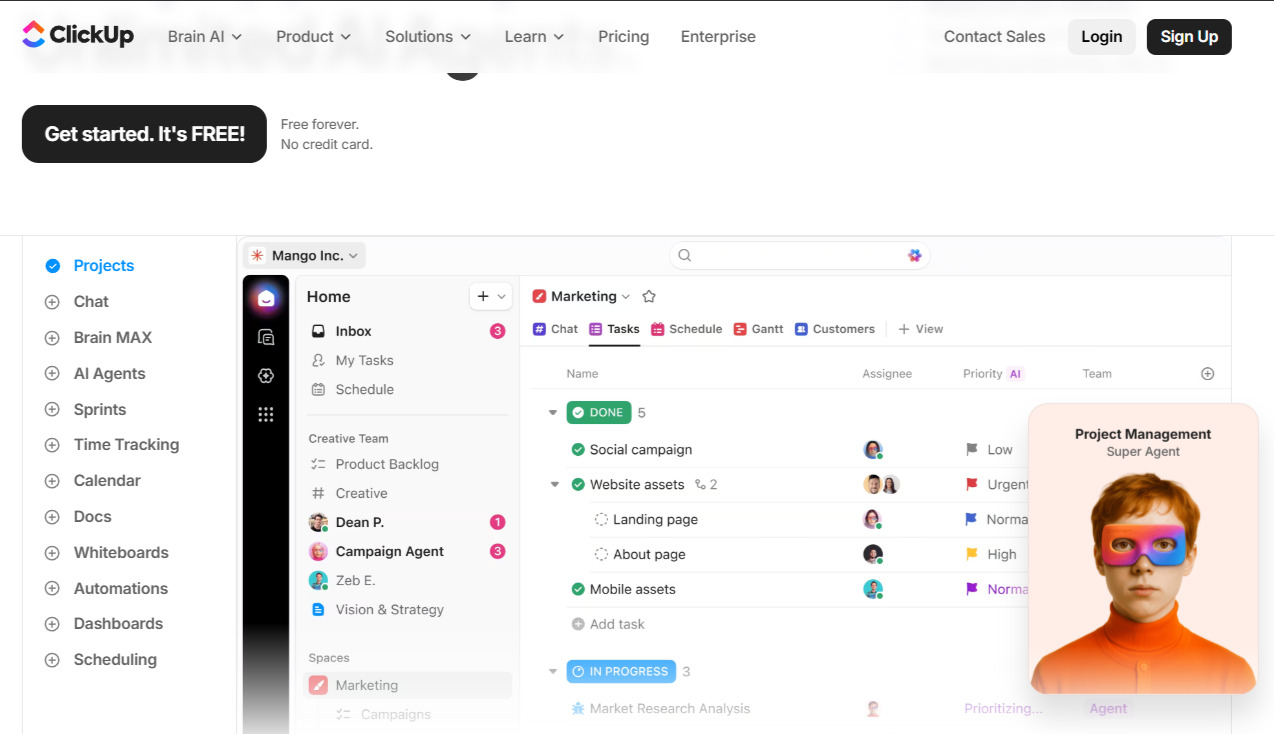Select the Whiteboards feature option
The height and width of the screenshot is (734, 1274).
click(107, 553)
